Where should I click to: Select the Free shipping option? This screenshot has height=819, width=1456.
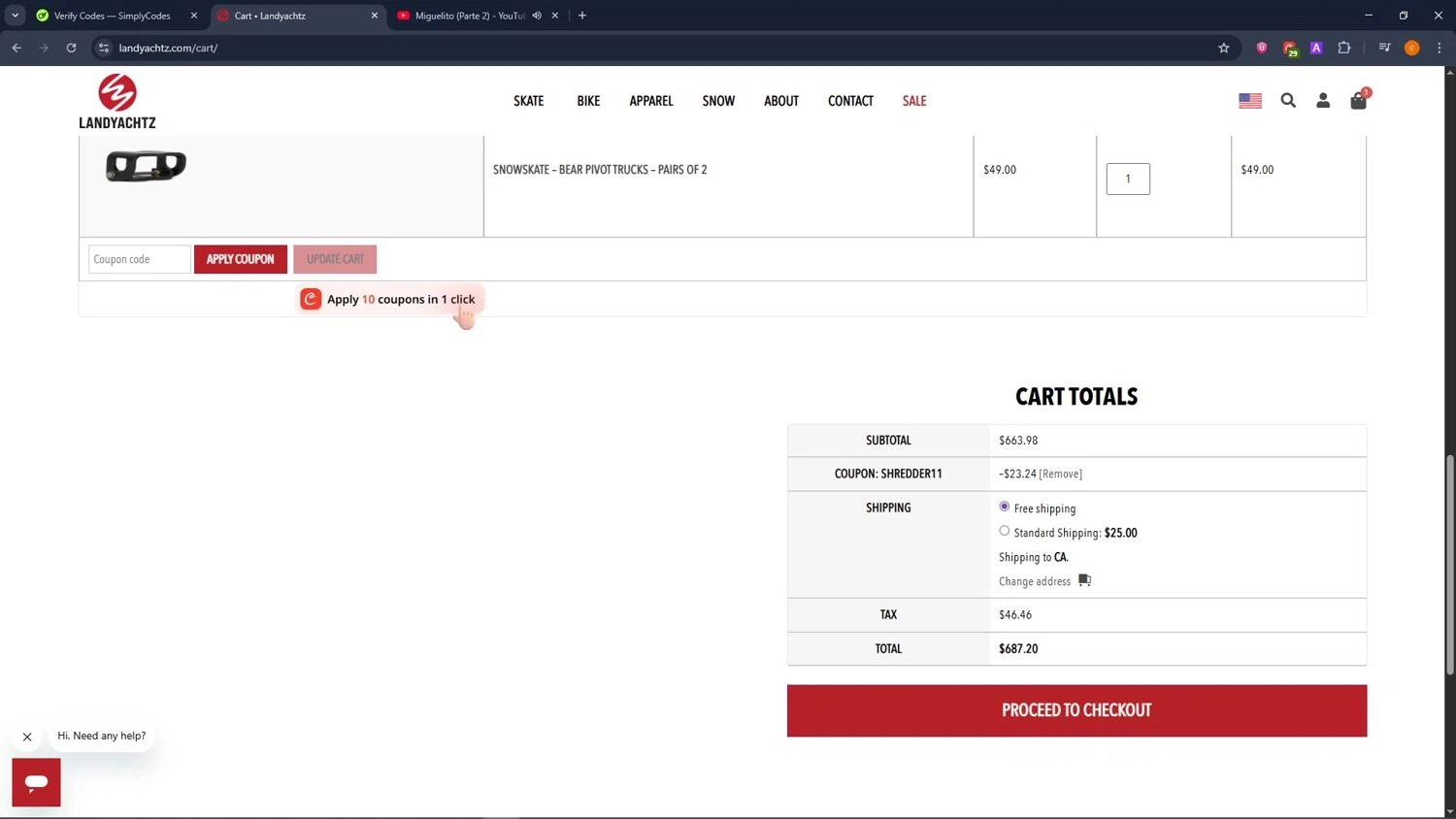(1005, 507)
